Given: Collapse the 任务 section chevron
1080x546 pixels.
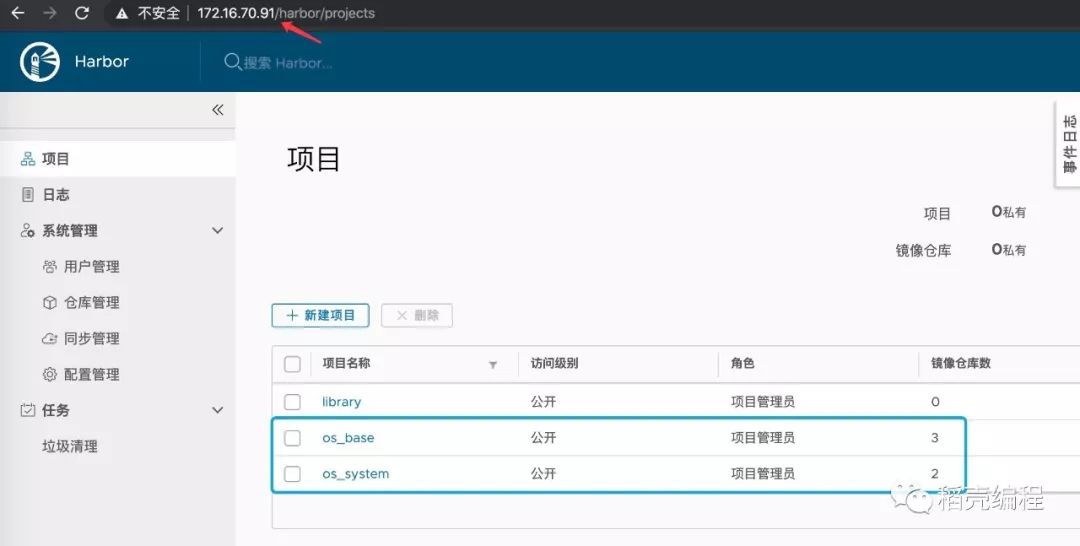Looking at the screenshot, I should pyautogui.click(x=218, y=410).
